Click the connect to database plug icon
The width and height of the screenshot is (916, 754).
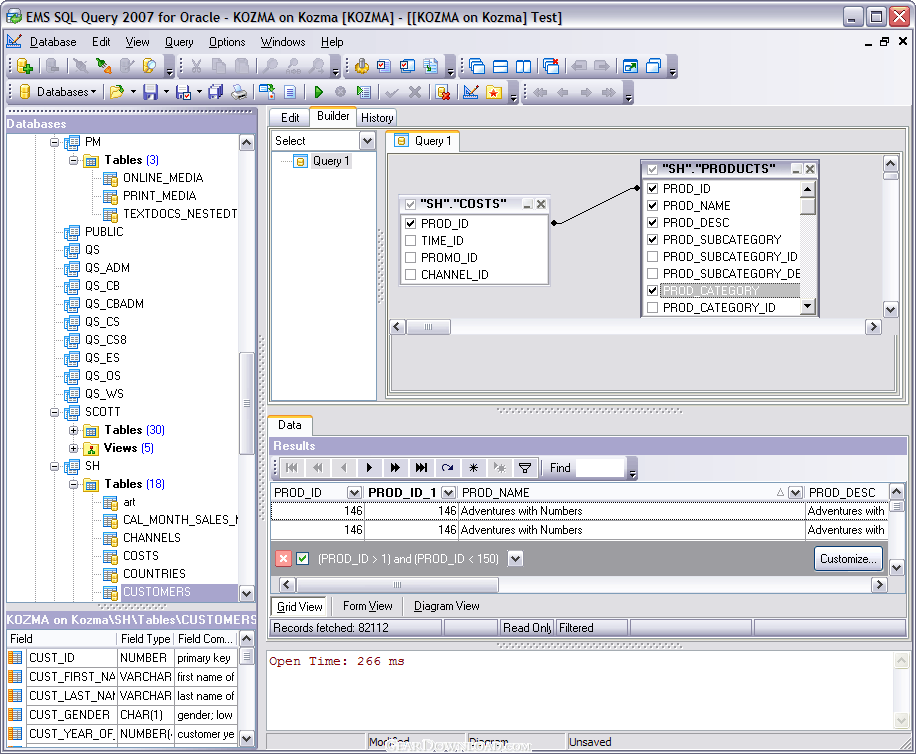coord(103,66)
